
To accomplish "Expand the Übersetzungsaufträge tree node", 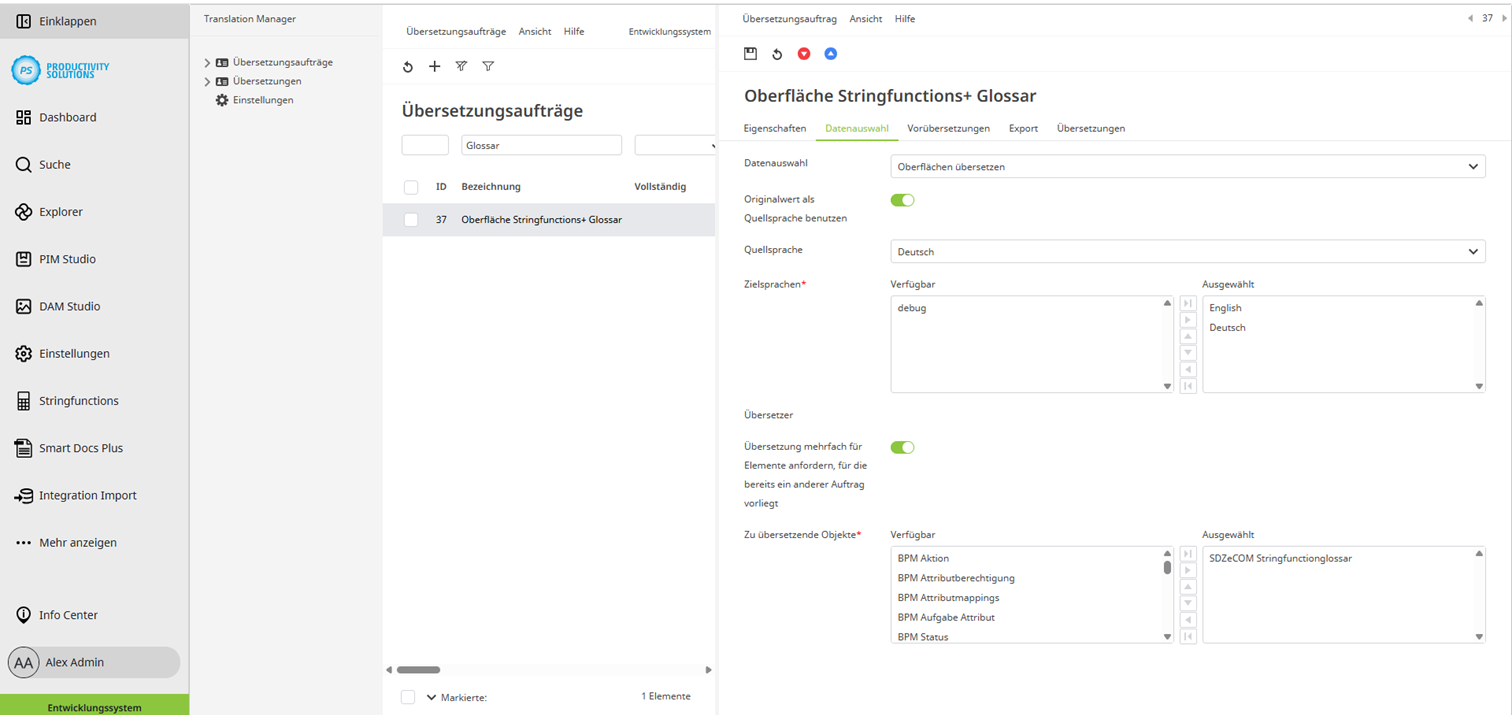I will click(207, 63).
